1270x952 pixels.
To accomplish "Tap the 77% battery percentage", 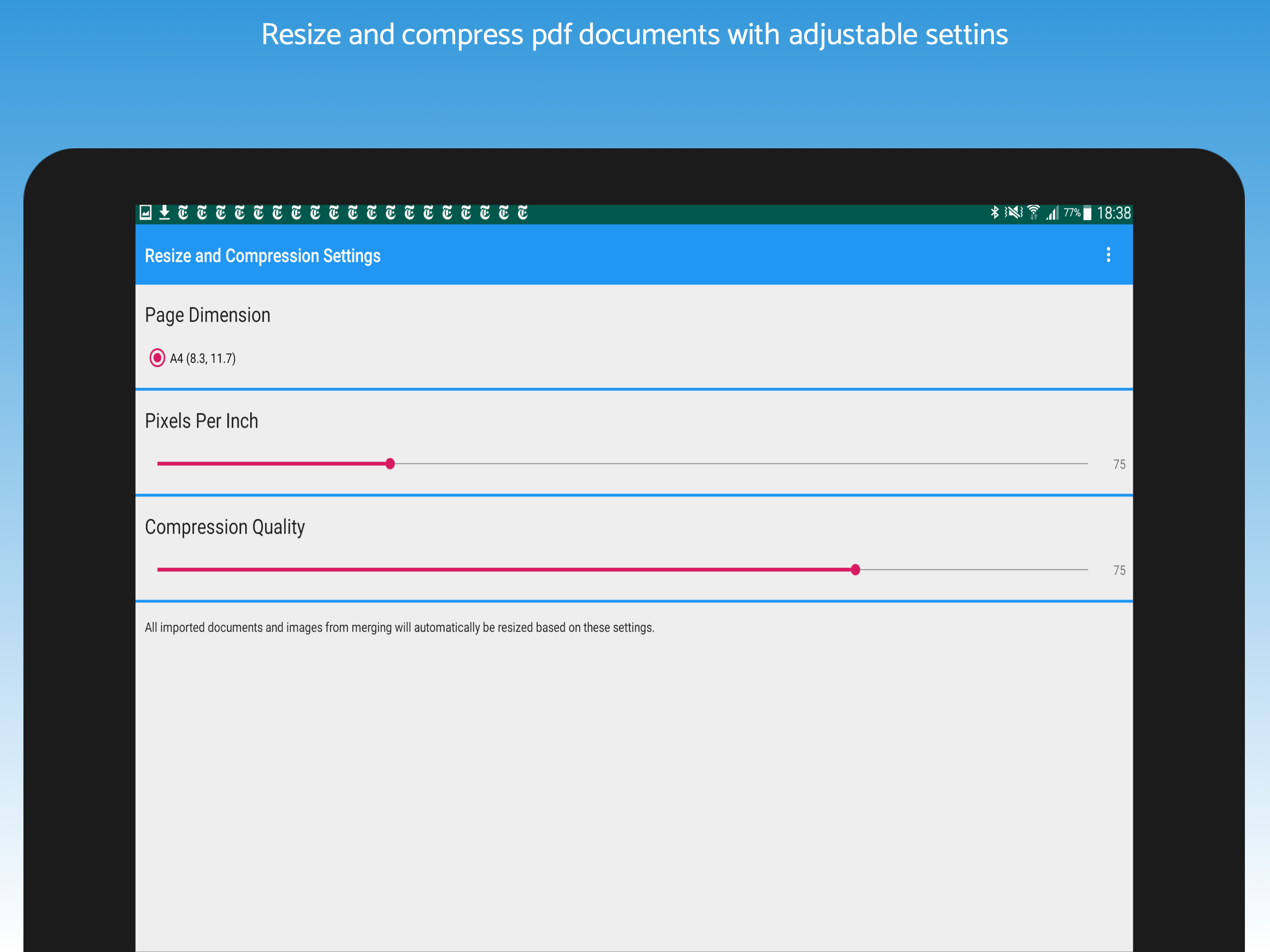I will [x=1072, y=212].
